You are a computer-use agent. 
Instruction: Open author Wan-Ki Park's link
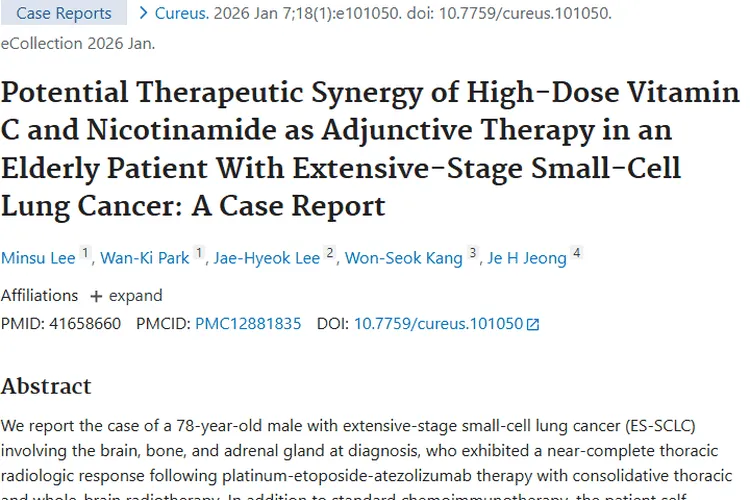[x=144, y=258]
